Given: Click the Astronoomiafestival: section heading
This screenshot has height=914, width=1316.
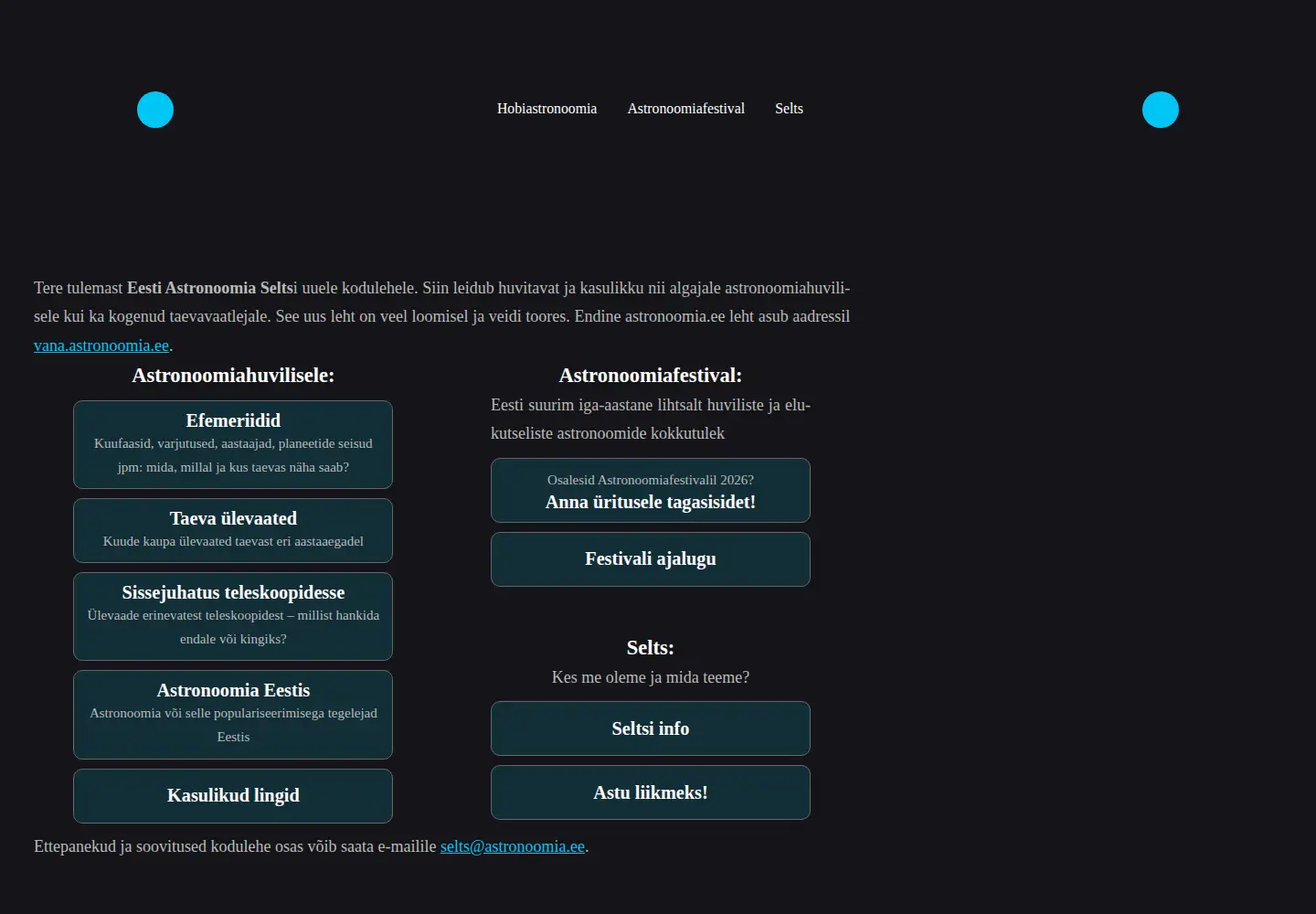Looking at the screenshot, I should 651,376.
